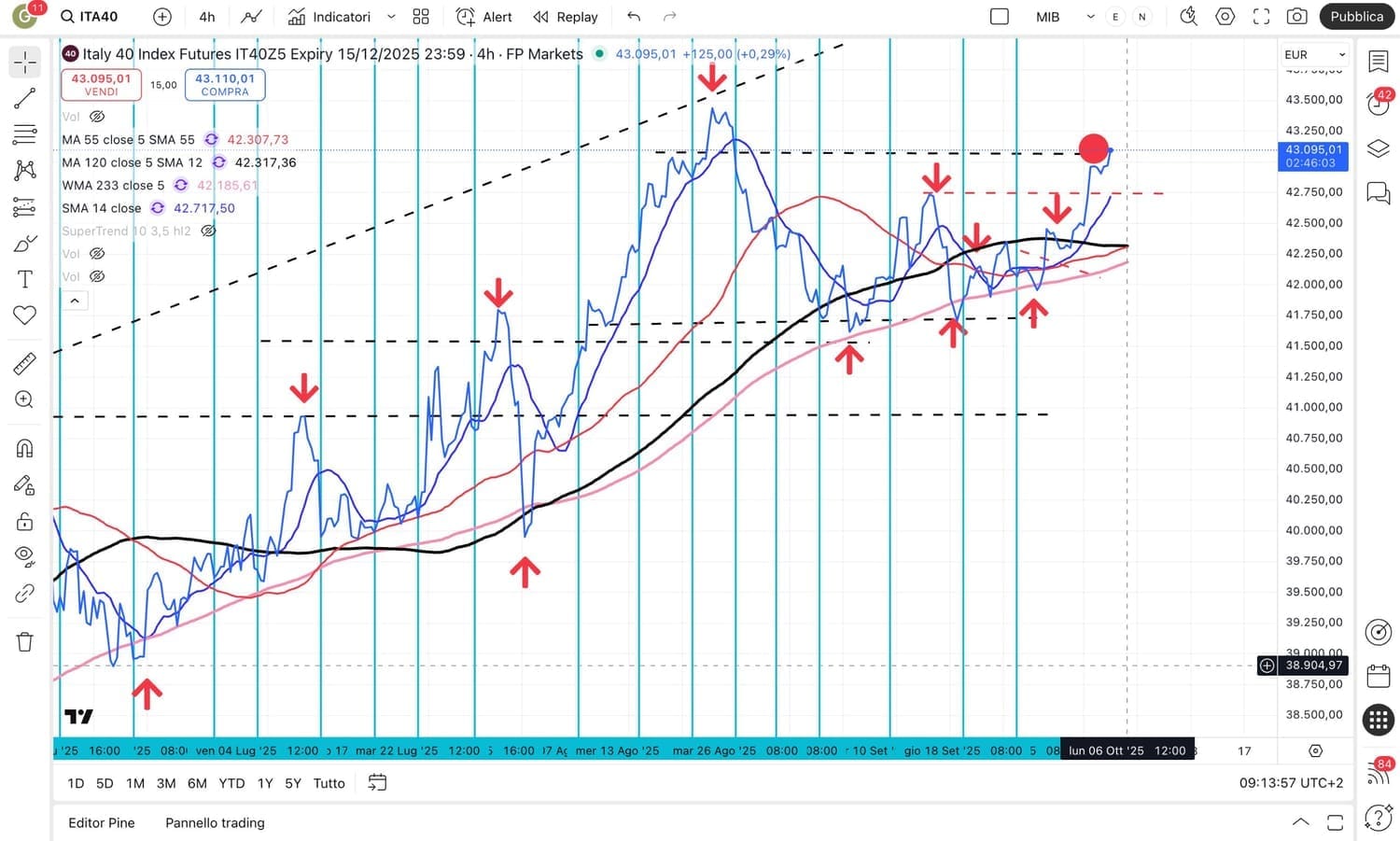
Task: Select the brush drawing tool
Action: click(25, 244)
